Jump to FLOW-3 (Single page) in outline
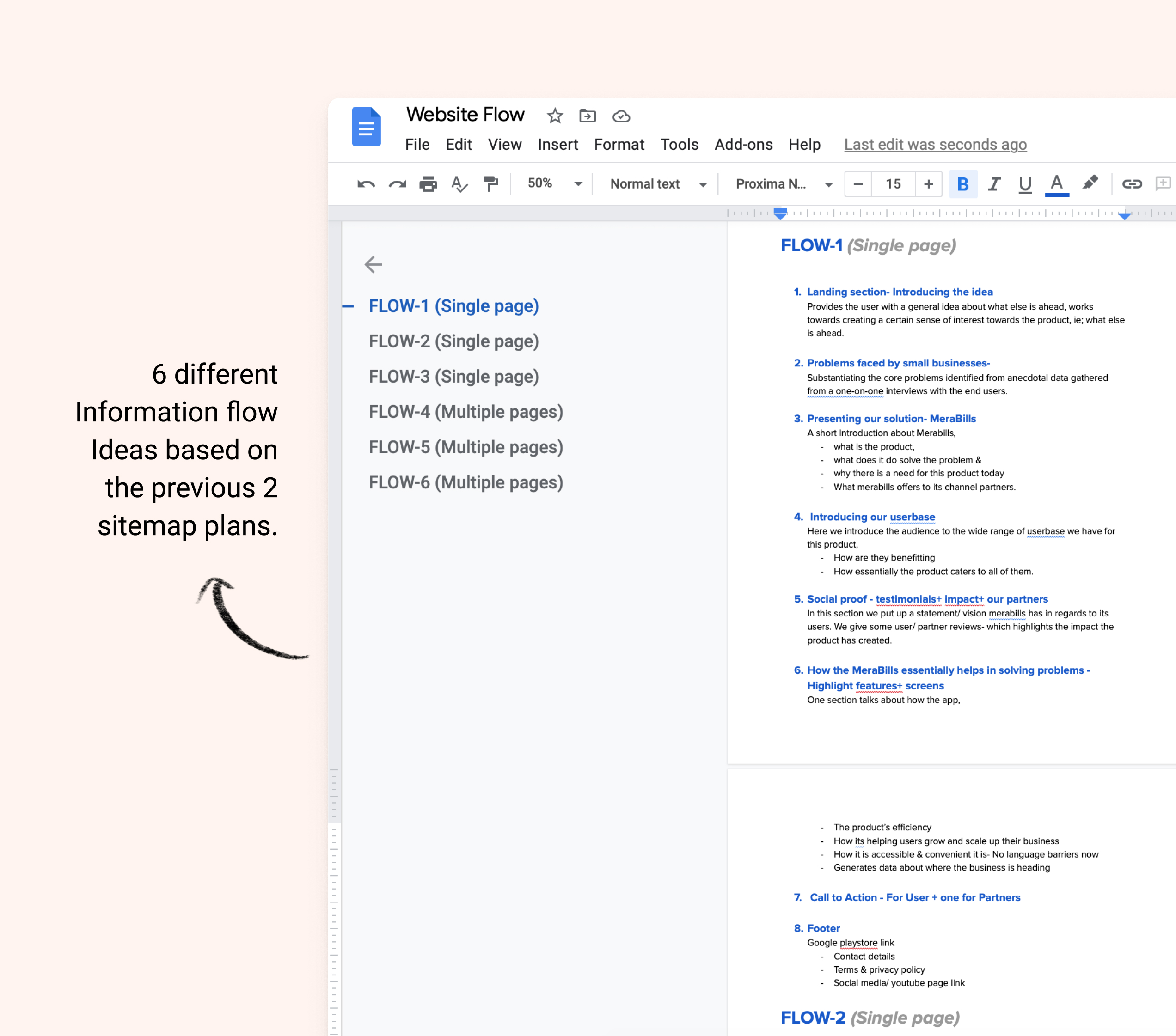This screenshot has height=1036, width=1176. pos(453,377)
